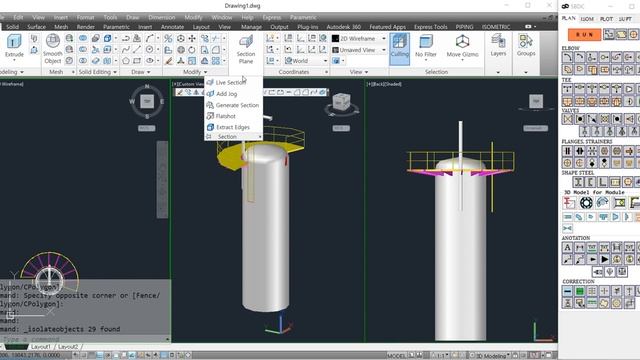This screenshot has height=360, width=640.
Task: Switch to the Render ribbon tab
Action: click(86, 27)
